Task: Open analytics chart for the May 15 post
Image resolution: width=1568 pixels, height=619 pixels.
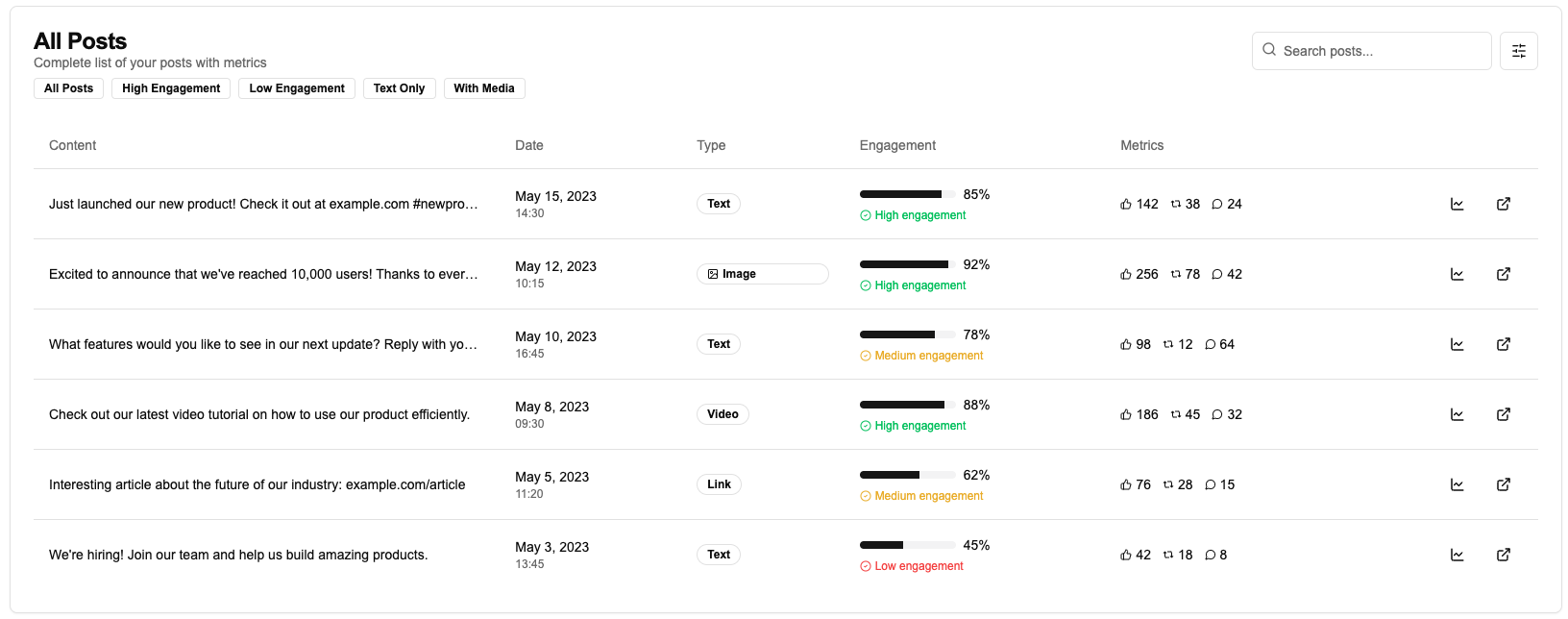Action: point(1457,204)
